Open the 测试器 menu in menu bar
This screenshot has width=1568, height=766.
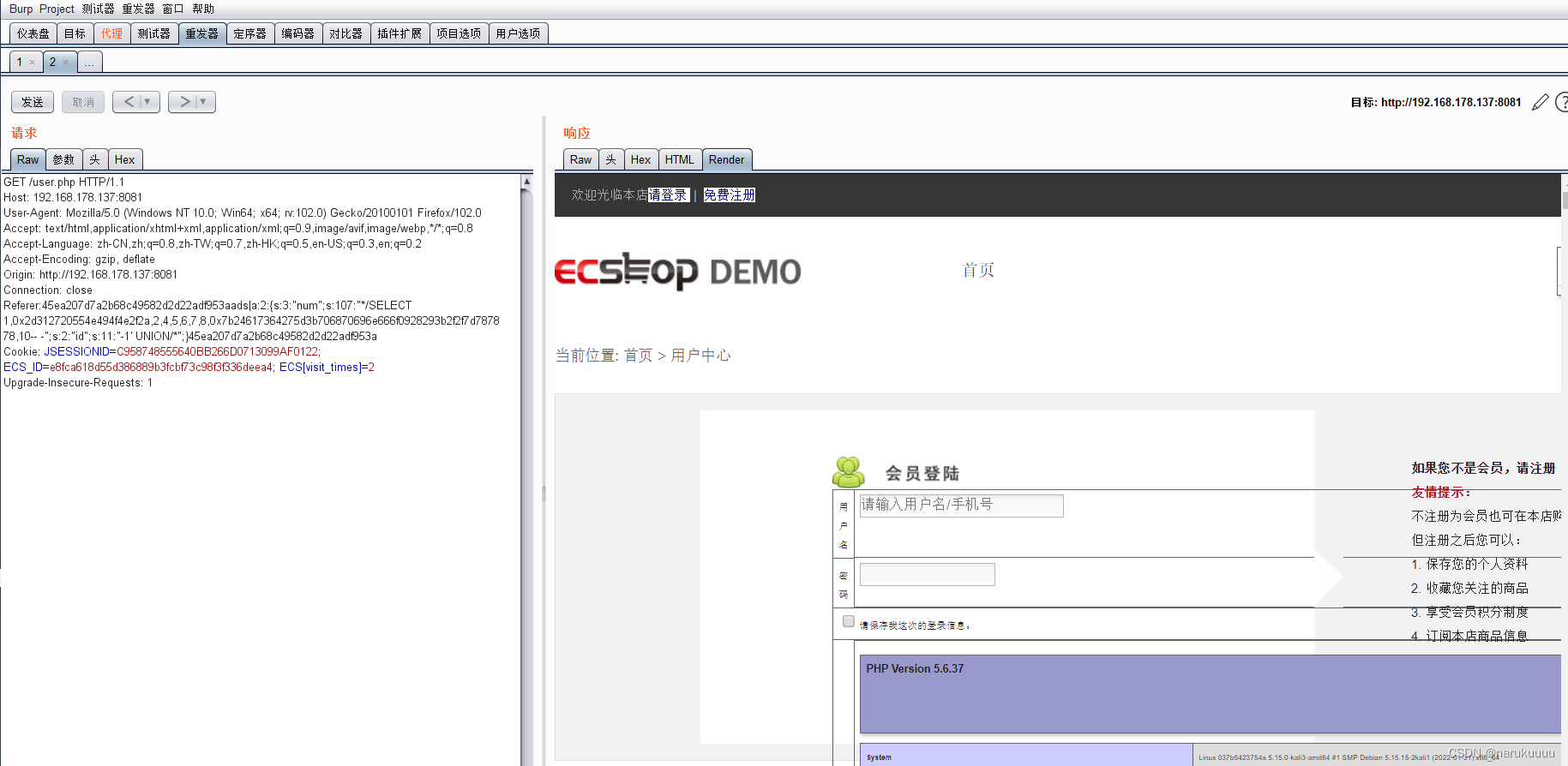coord(98,9)
